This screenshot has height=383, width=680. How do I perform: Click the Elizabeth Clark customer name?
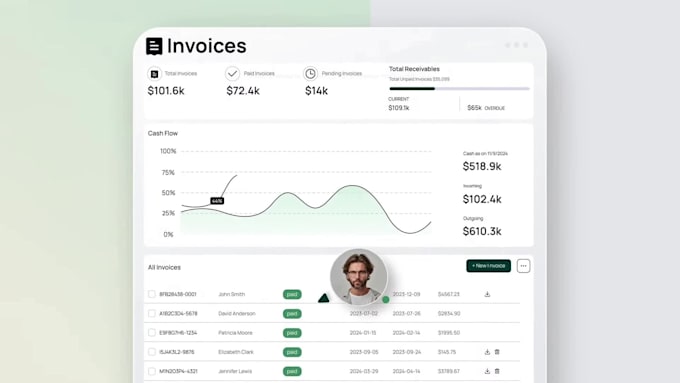tap(236, 352)
